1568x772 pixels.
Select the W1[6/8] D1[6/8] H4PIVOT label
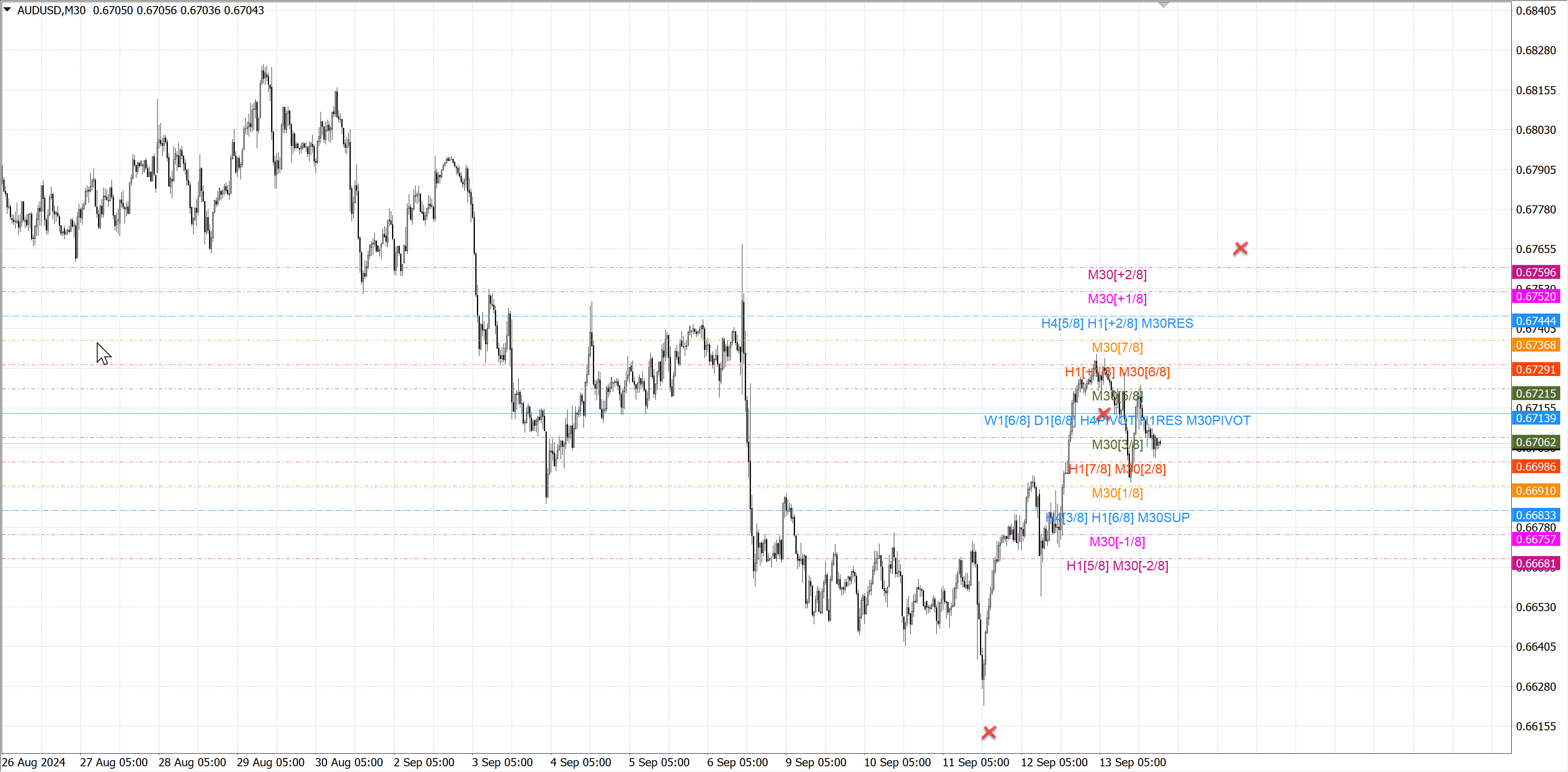1116,420
